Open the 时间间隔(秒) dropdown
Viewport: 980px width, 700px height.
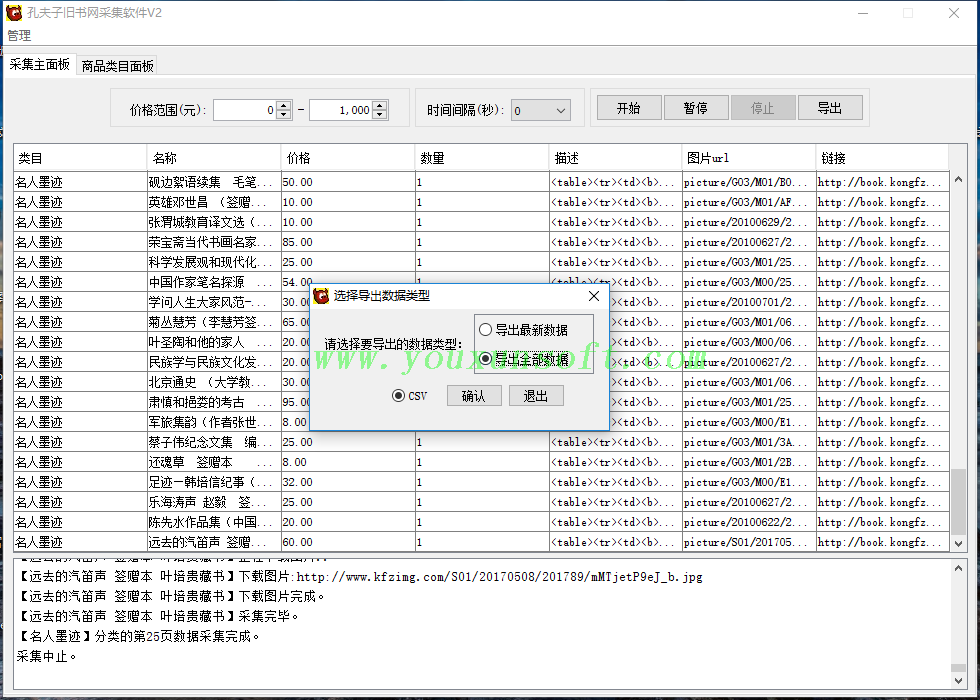[541, 111]
